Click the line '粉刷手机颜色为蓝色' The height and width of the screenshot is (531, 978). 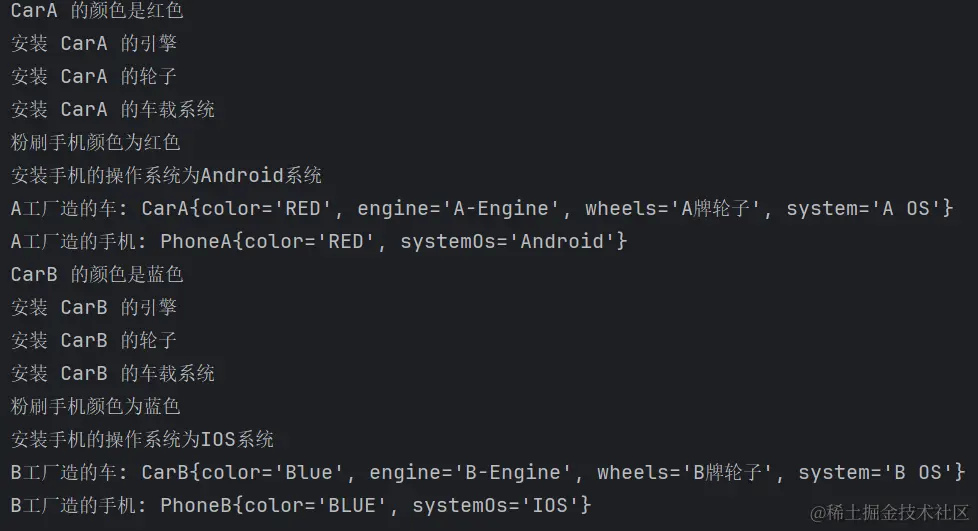tap(95, 407)
